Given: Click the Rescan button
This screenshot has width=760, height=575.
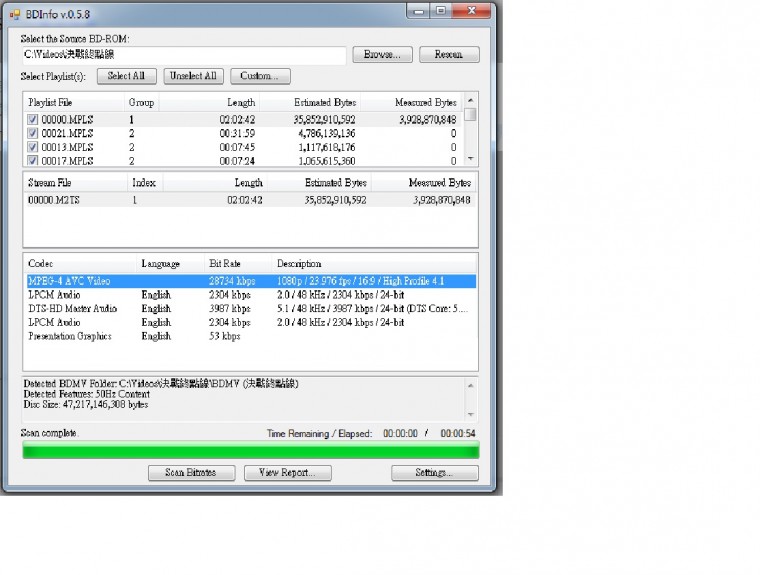Looking at the screenshot, I should click(x=449, y=54).
